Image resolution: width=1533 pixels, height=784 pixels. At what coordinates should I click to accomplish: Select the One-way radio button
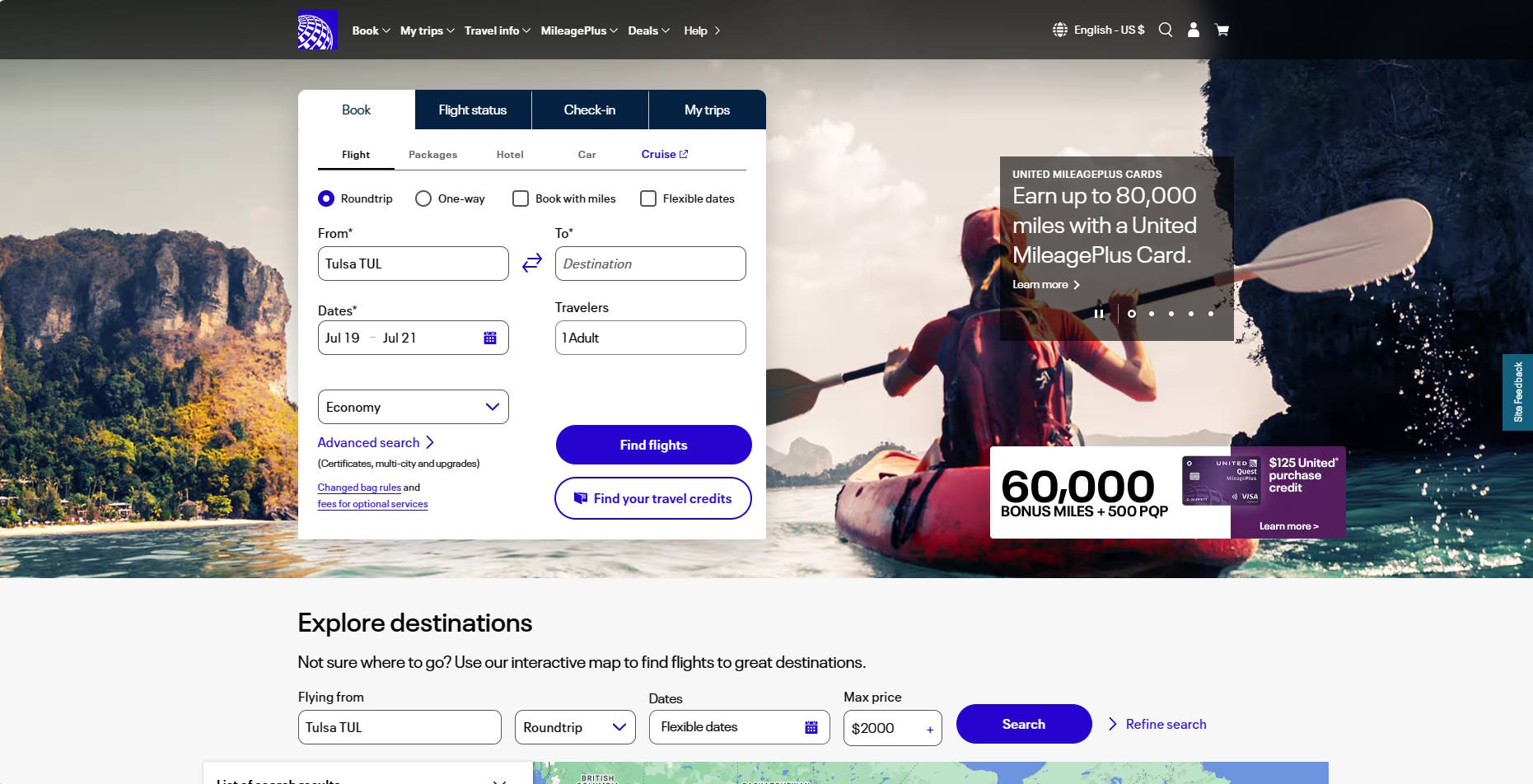[x=423, y=198]
